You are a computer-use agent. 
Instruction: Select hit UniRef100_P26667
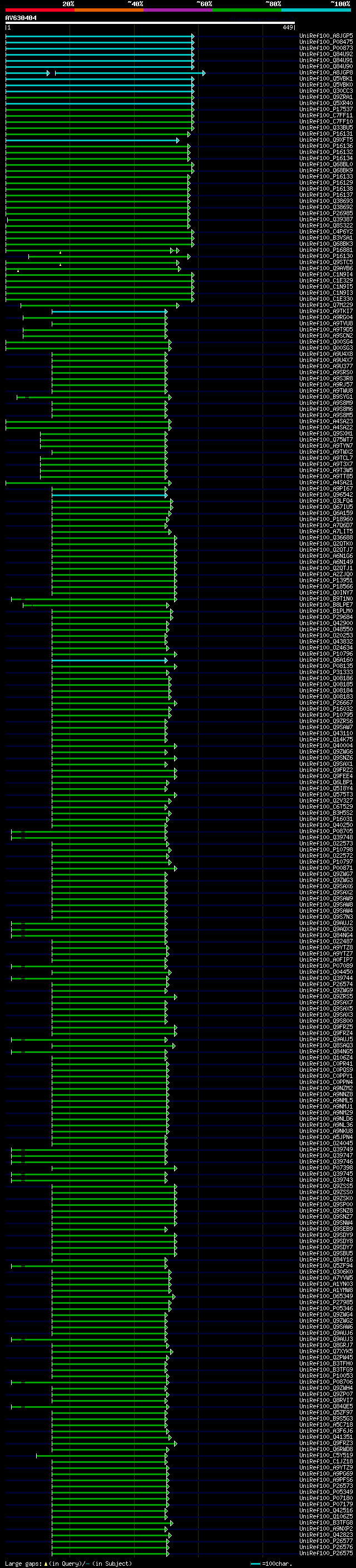click(x=326, y=703)
